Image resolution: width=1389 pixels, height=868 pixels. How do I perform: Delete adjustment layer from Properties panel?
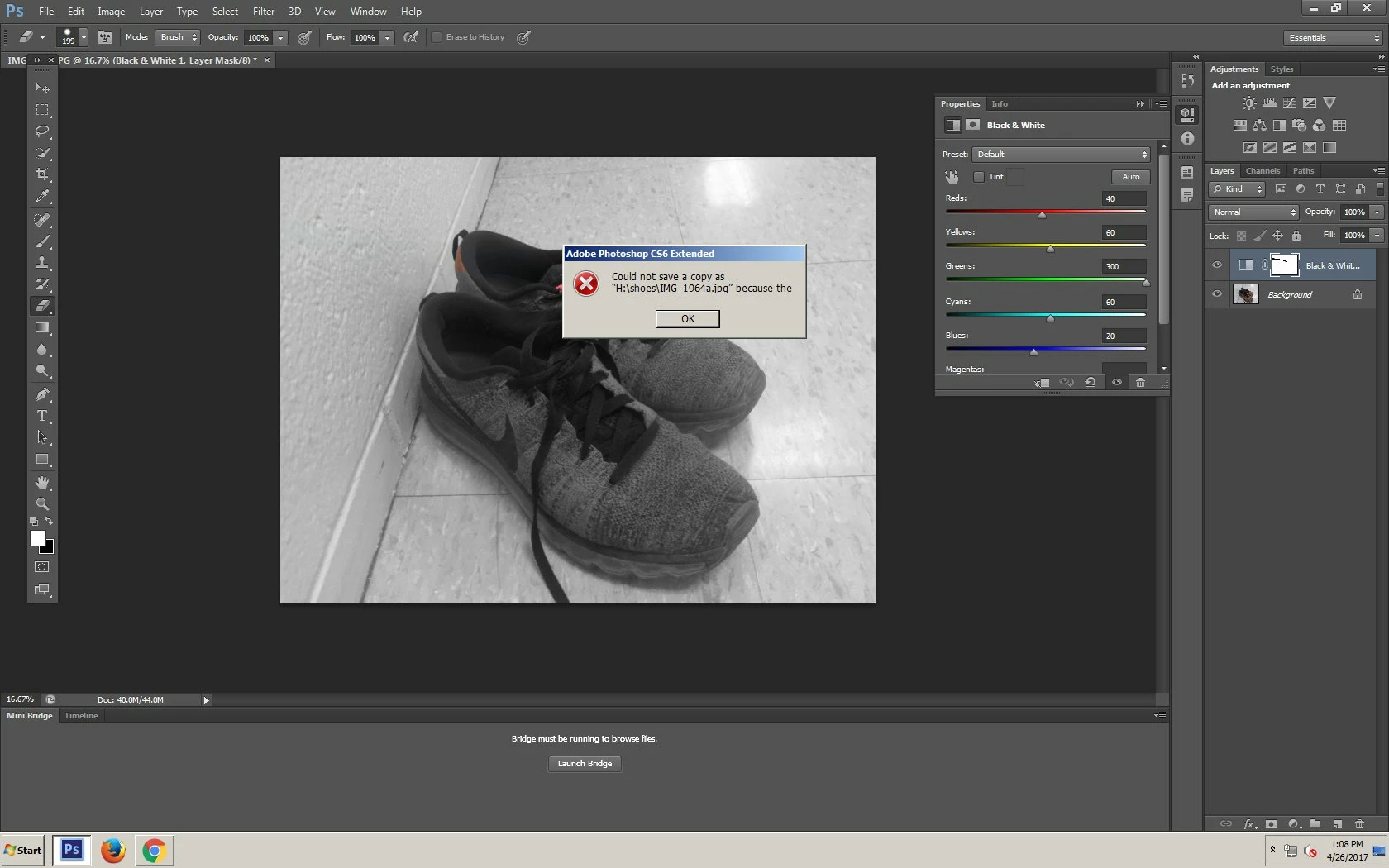pos(1141,383)
